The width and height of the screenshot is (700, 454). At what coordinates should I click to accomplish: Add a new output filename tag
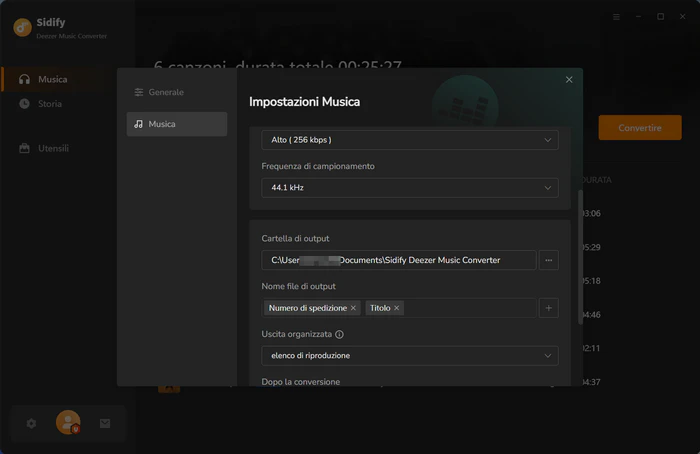click(x=549, y=308)
